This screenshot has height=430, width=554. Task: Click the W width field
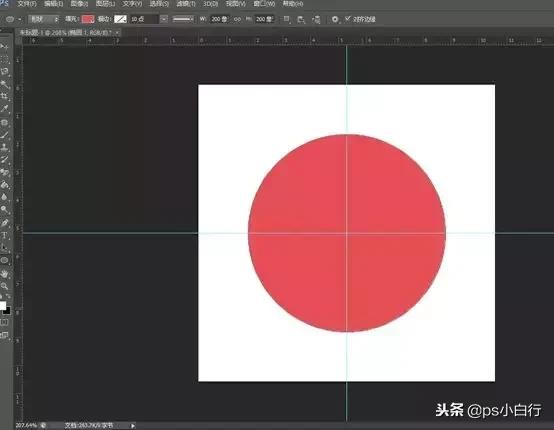(219, 19)
